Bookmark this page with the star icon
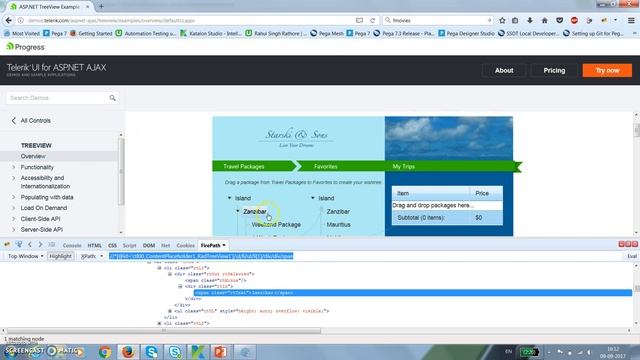 502,20
